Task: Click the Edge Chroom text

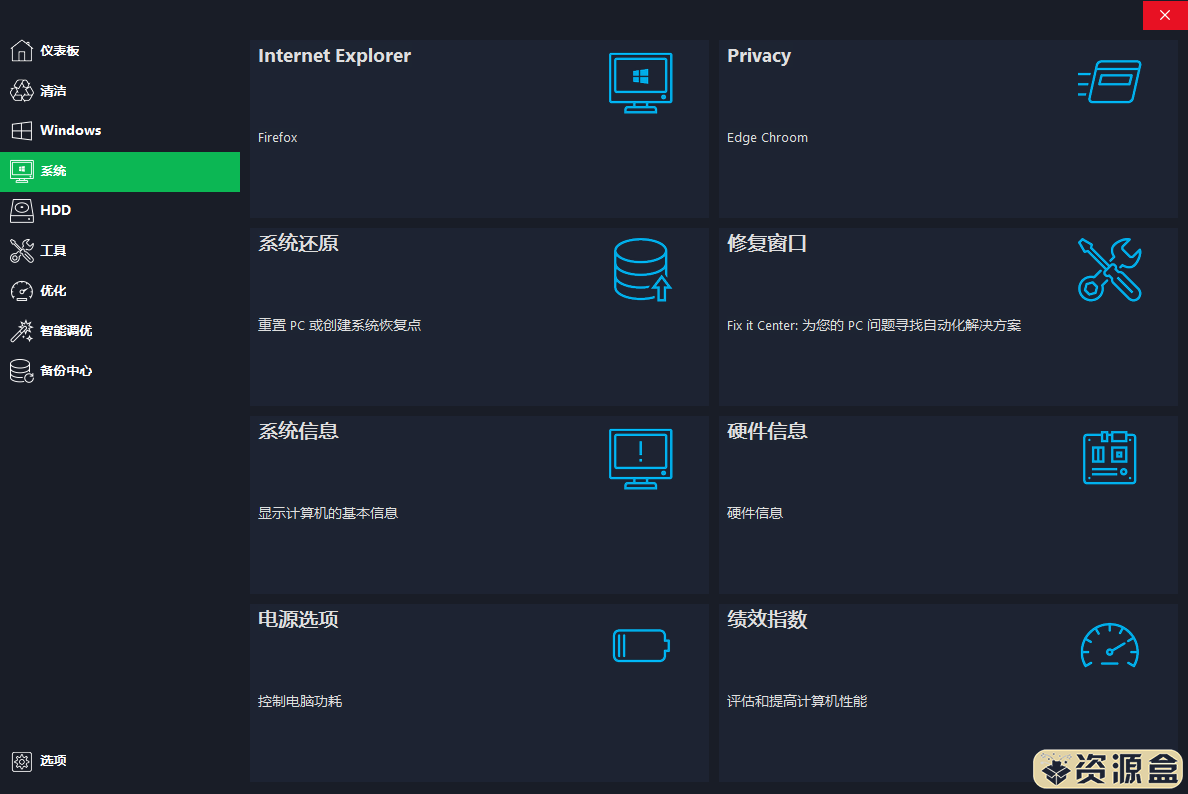Action: click(768, 138)
